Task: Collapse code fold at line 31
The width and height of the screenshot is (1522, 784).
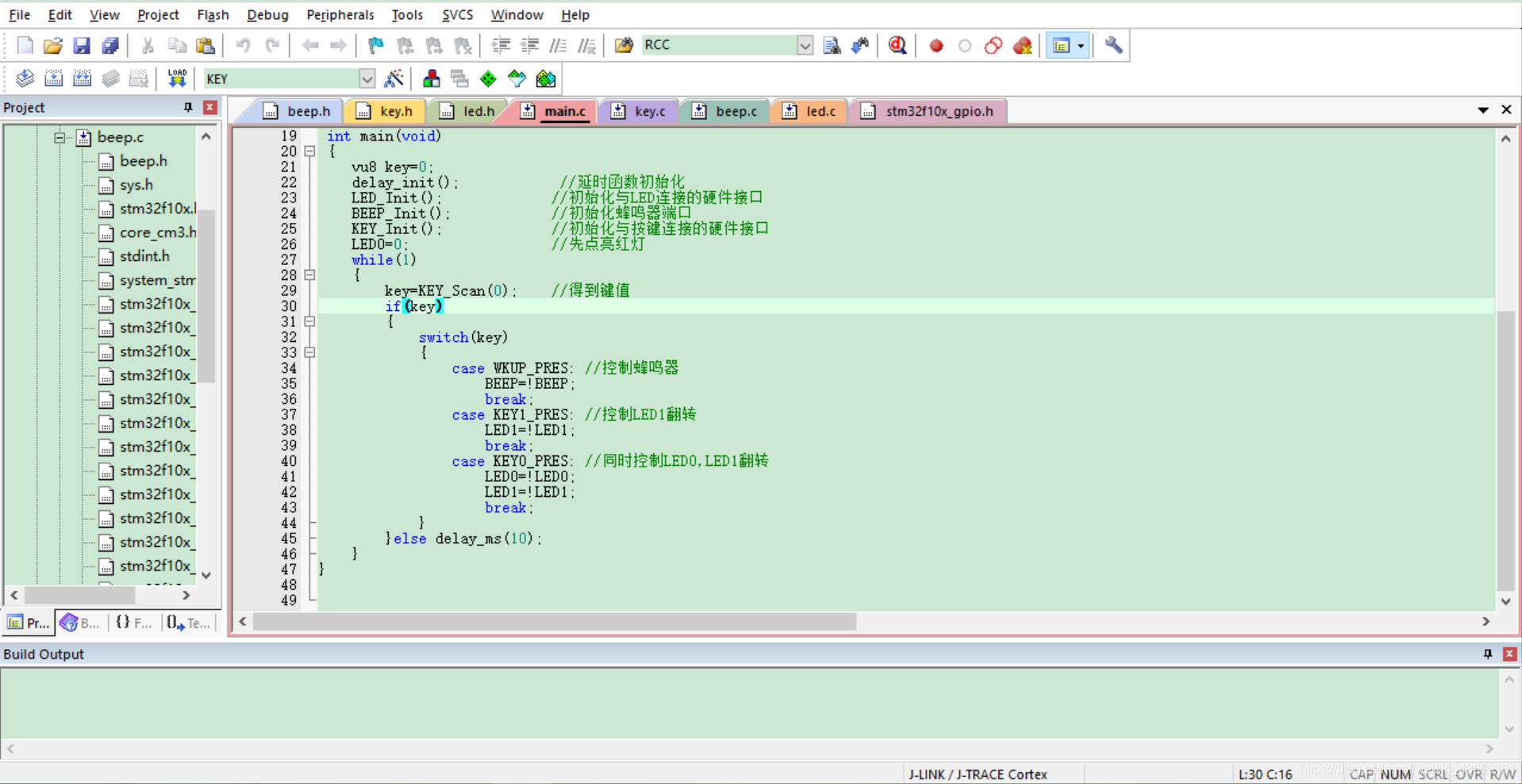Action: point(309,321)
